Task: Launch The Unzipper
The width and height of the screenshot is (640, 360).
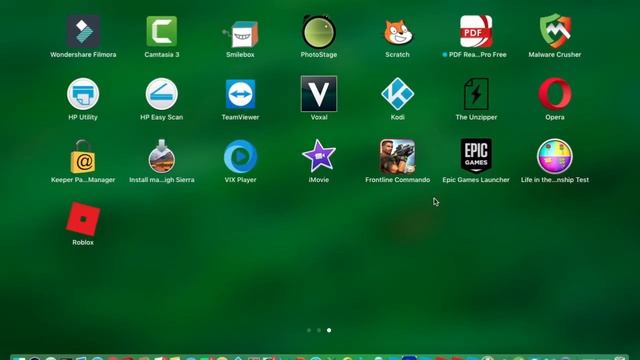Action: click(476, 94)
